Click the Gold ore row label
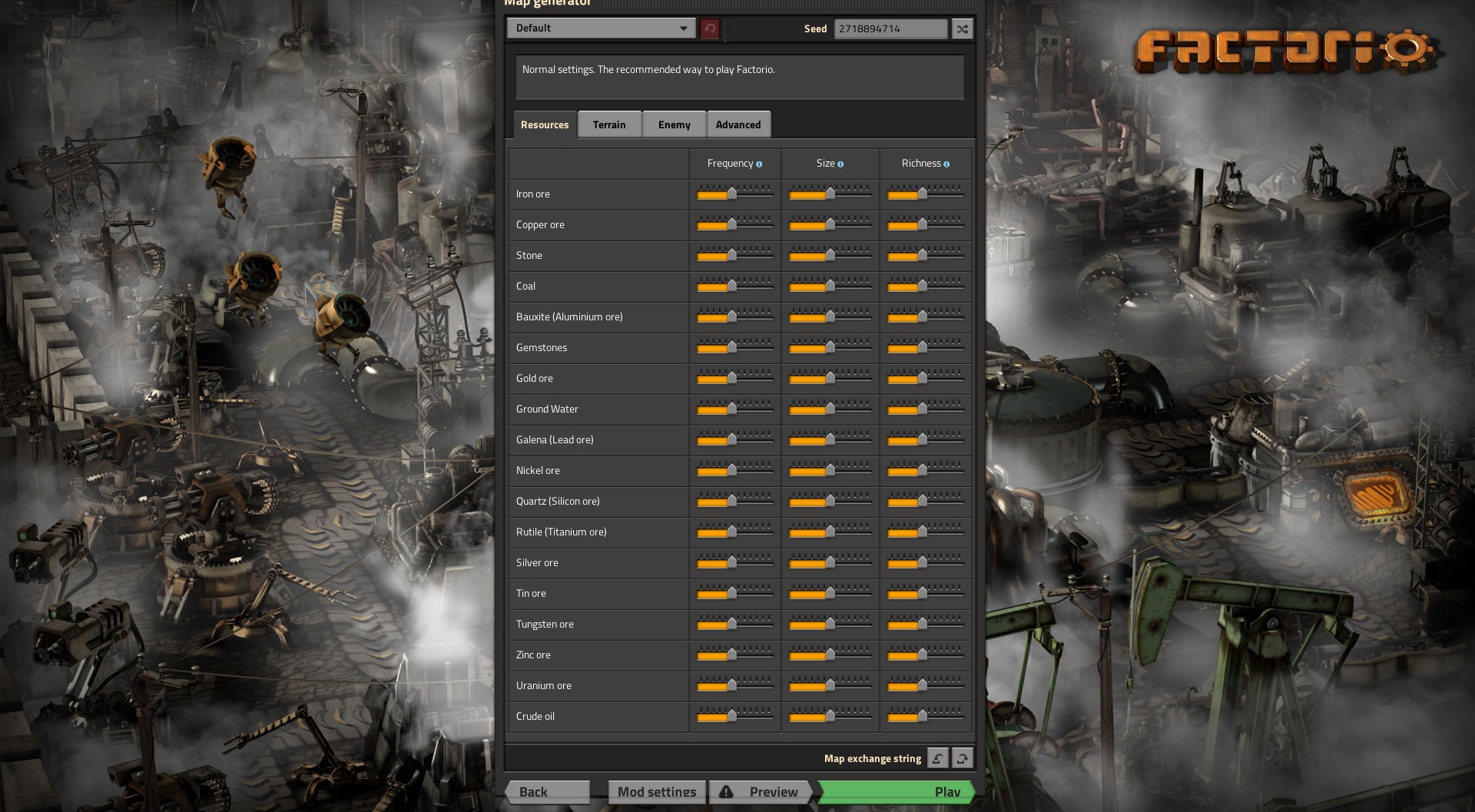Viewport: 1475px width, 812px height. (x=535, y=379)
